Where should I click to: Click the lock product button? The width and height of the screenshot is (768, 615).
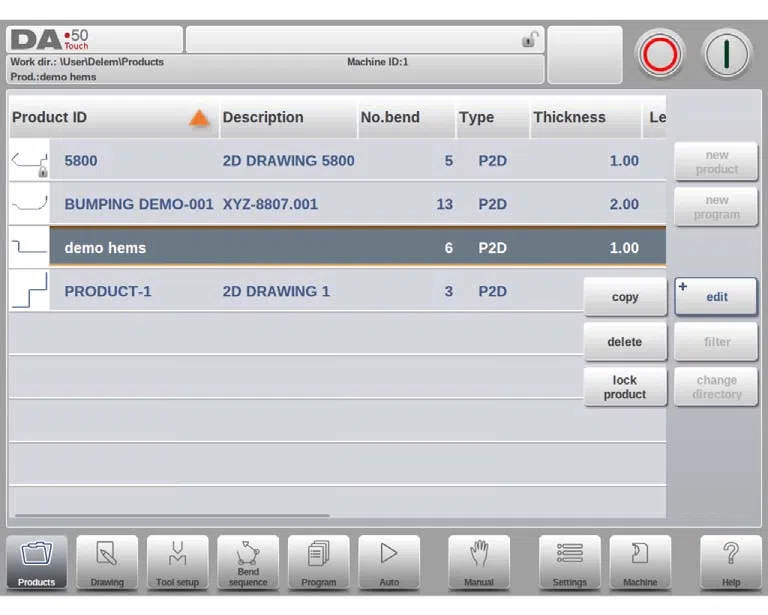click(625, 387)
